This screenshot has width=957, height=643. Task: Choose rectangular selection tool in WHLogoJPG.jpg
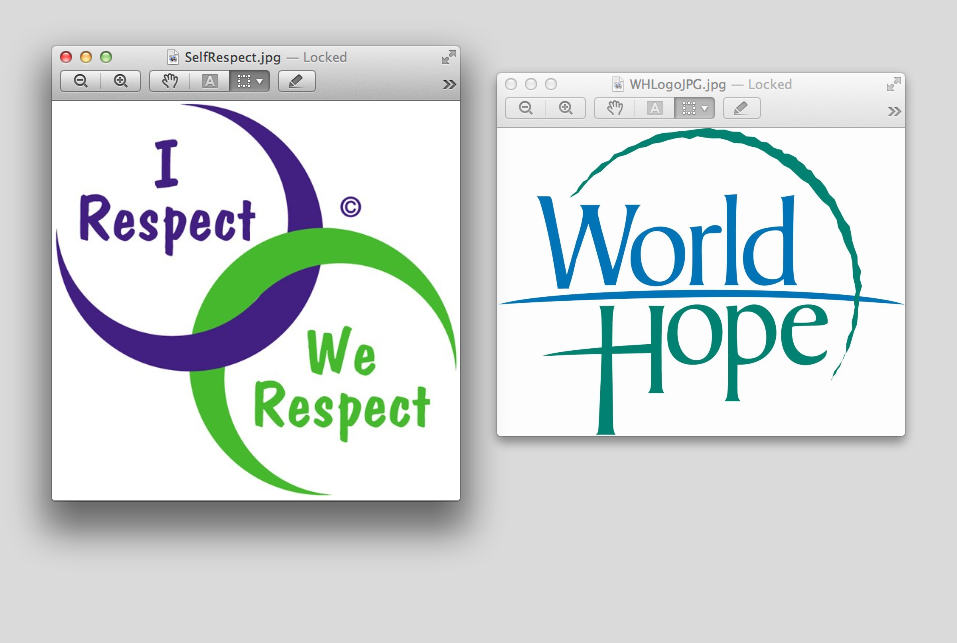tap(688, 108)
